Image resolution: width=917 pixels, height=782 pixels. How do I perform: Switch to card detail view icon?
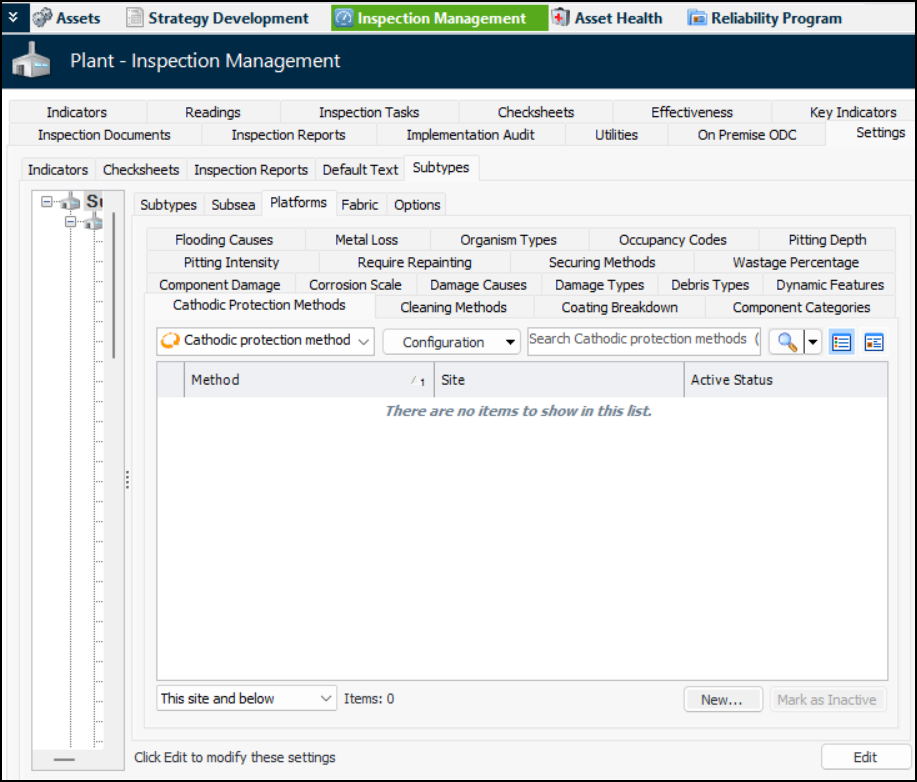[874, 342]
